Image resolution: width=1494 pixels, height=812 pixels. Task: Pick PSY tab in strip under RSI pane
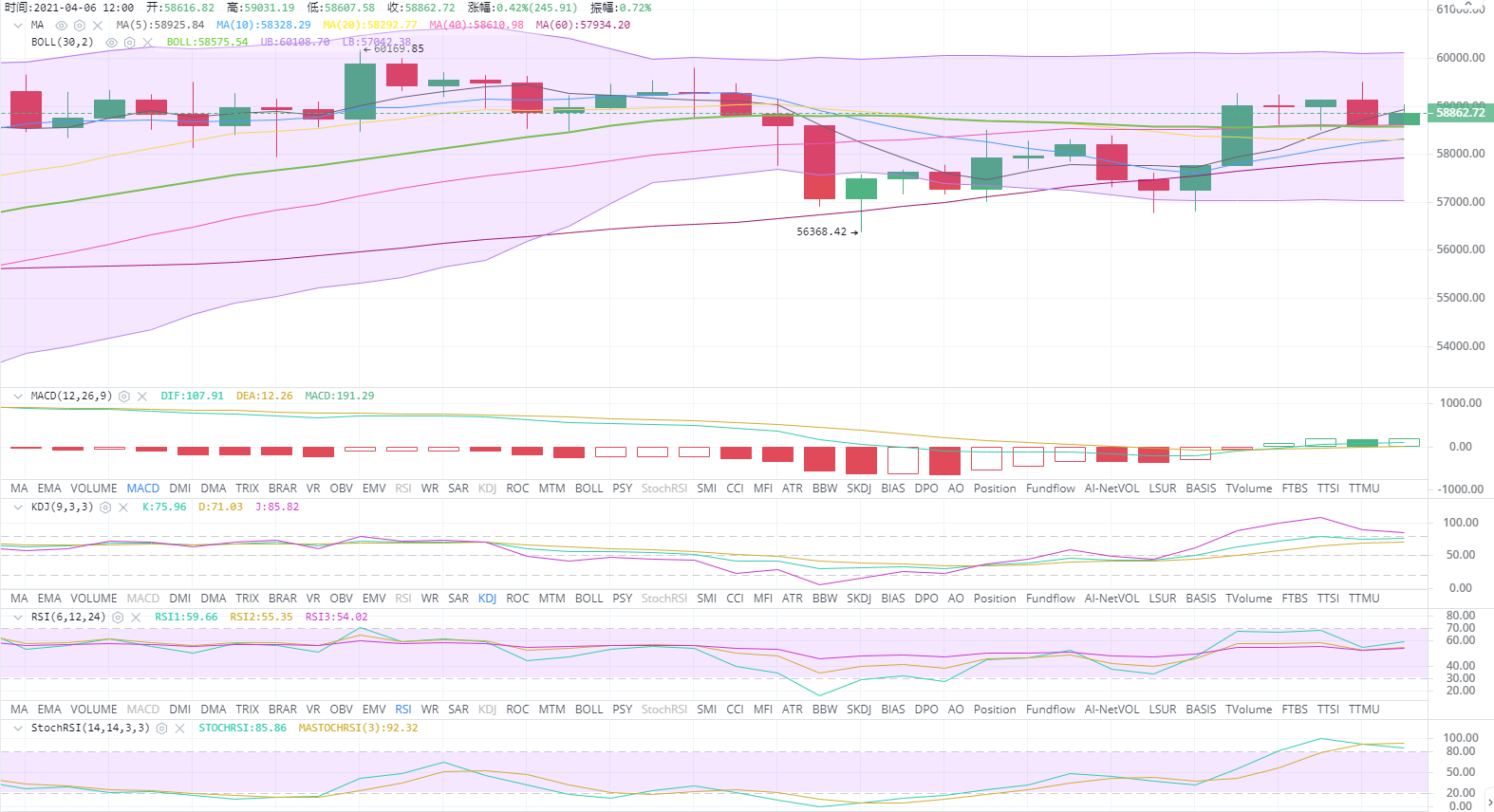(x=623, y=710)
